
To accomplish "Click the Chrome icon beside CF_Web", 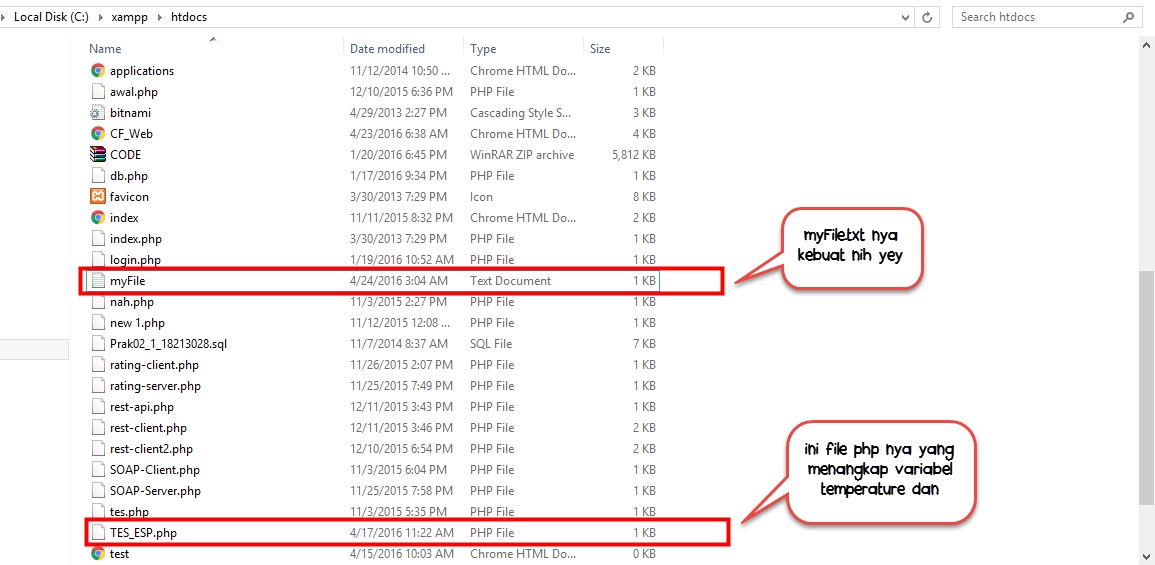I will pos(98,134).
